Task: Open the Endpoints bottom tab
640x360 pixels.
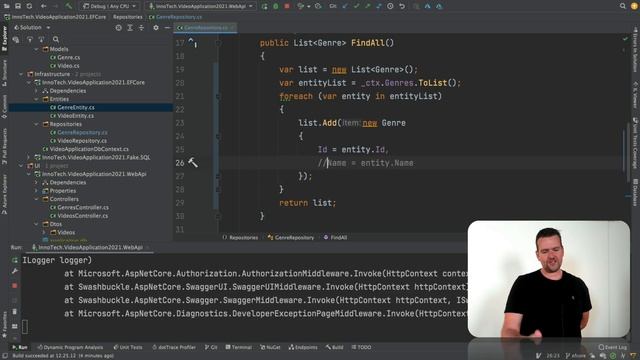Action: pyautogui.click(x=303, y=347)
